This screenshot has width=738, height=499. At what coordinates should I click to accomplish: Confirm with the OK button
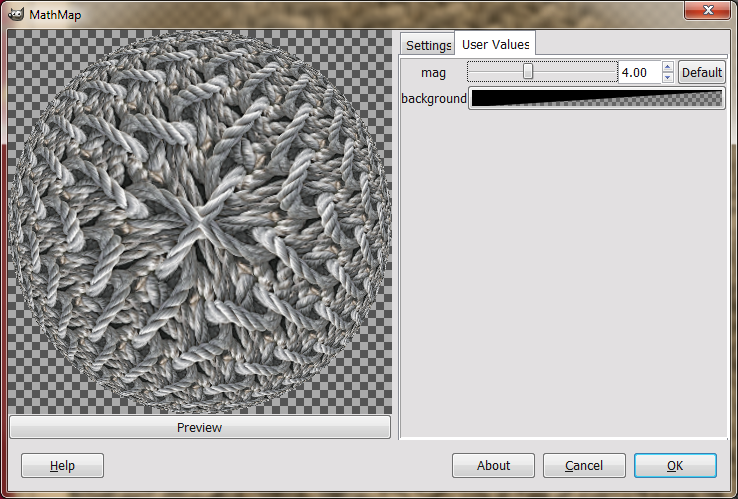pos(675,466)
